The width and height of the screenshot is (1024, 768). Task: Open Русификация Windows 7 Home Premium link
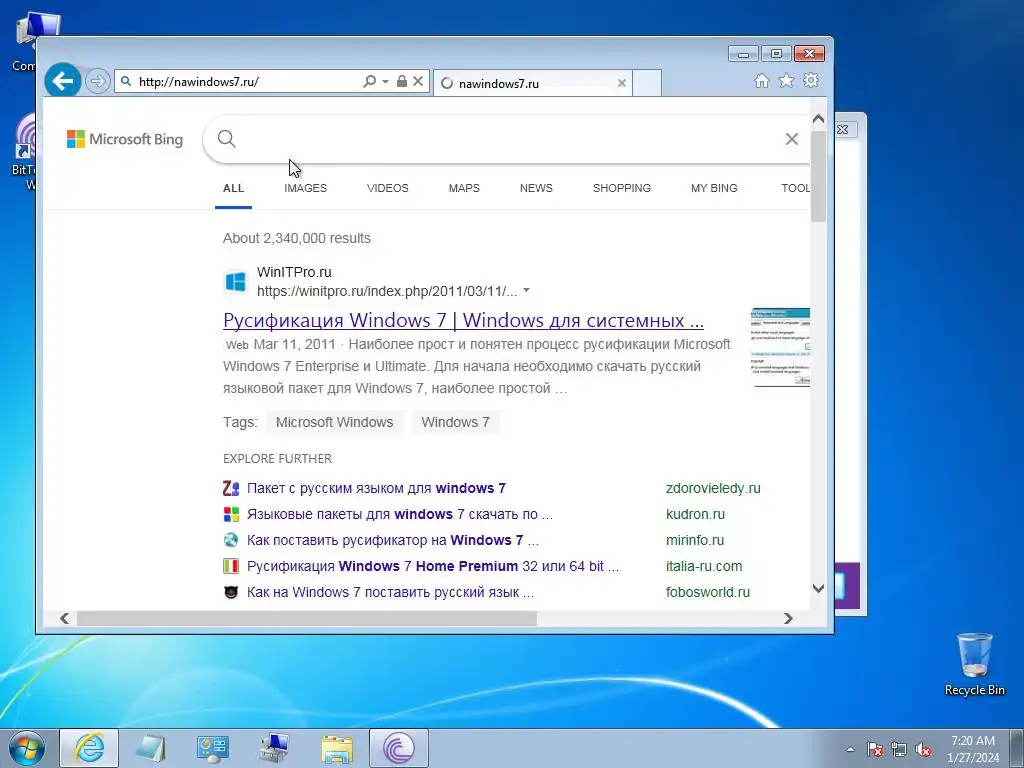coord(433,566)
